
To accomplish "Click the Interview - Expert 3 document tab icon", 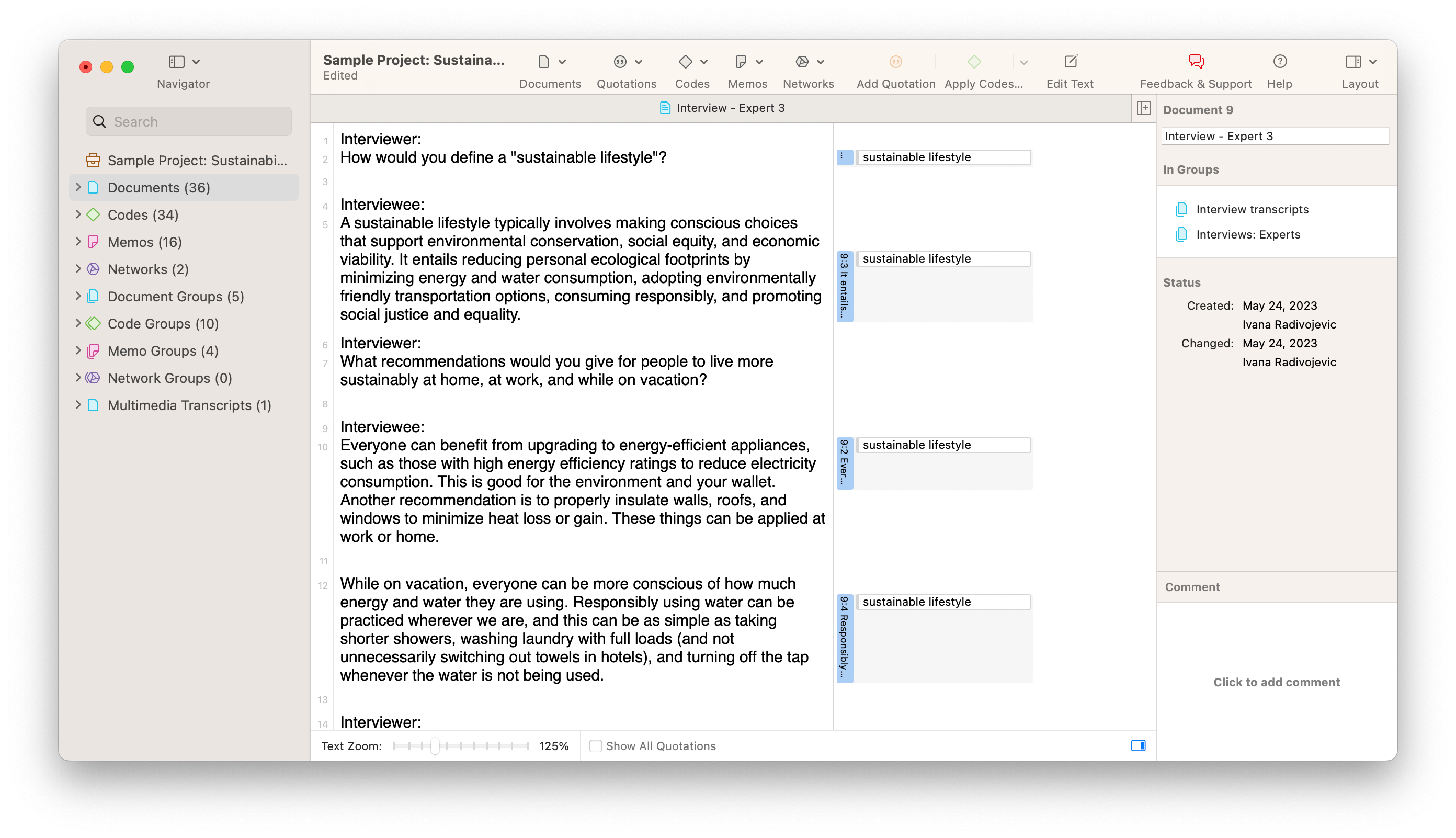I will click(x=665, y=108).
